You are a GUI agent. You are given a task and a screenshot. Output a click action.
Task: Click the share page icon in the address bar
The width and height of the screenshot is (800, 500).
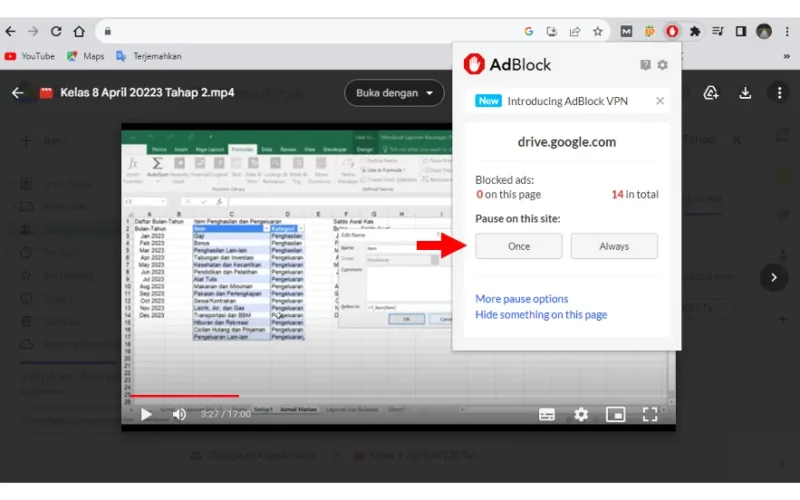click(x=575, y=32)
